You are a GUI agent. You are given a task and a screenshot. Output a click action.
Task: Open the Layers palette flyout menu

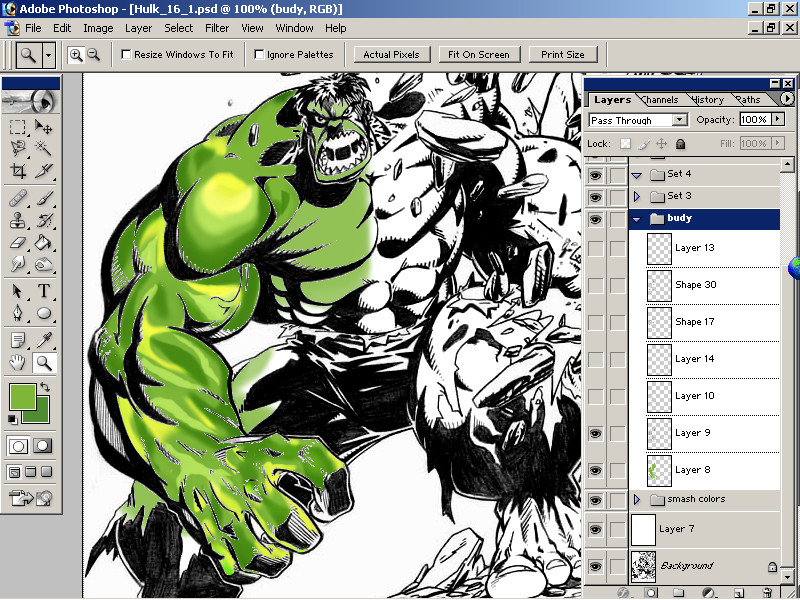pyautogui.click(x=787, y=98)
